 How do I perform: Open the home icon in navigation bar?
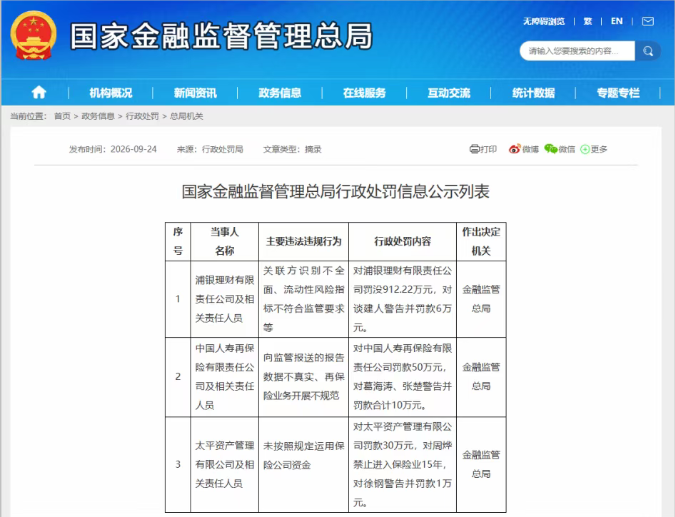[39, 92]
